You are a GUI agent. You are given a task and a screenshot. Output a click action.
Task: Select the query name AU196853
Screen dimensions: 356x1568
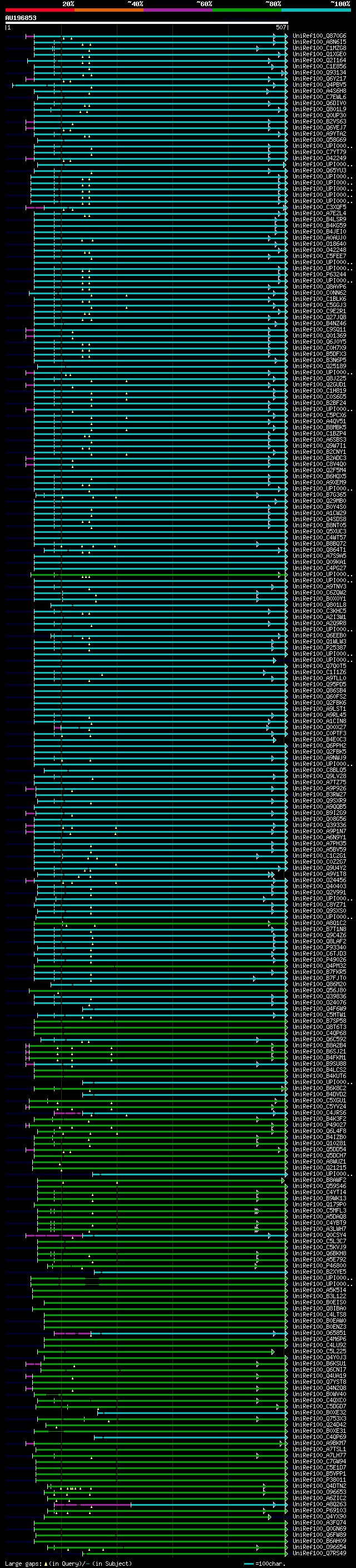click(x=21, y=18)
